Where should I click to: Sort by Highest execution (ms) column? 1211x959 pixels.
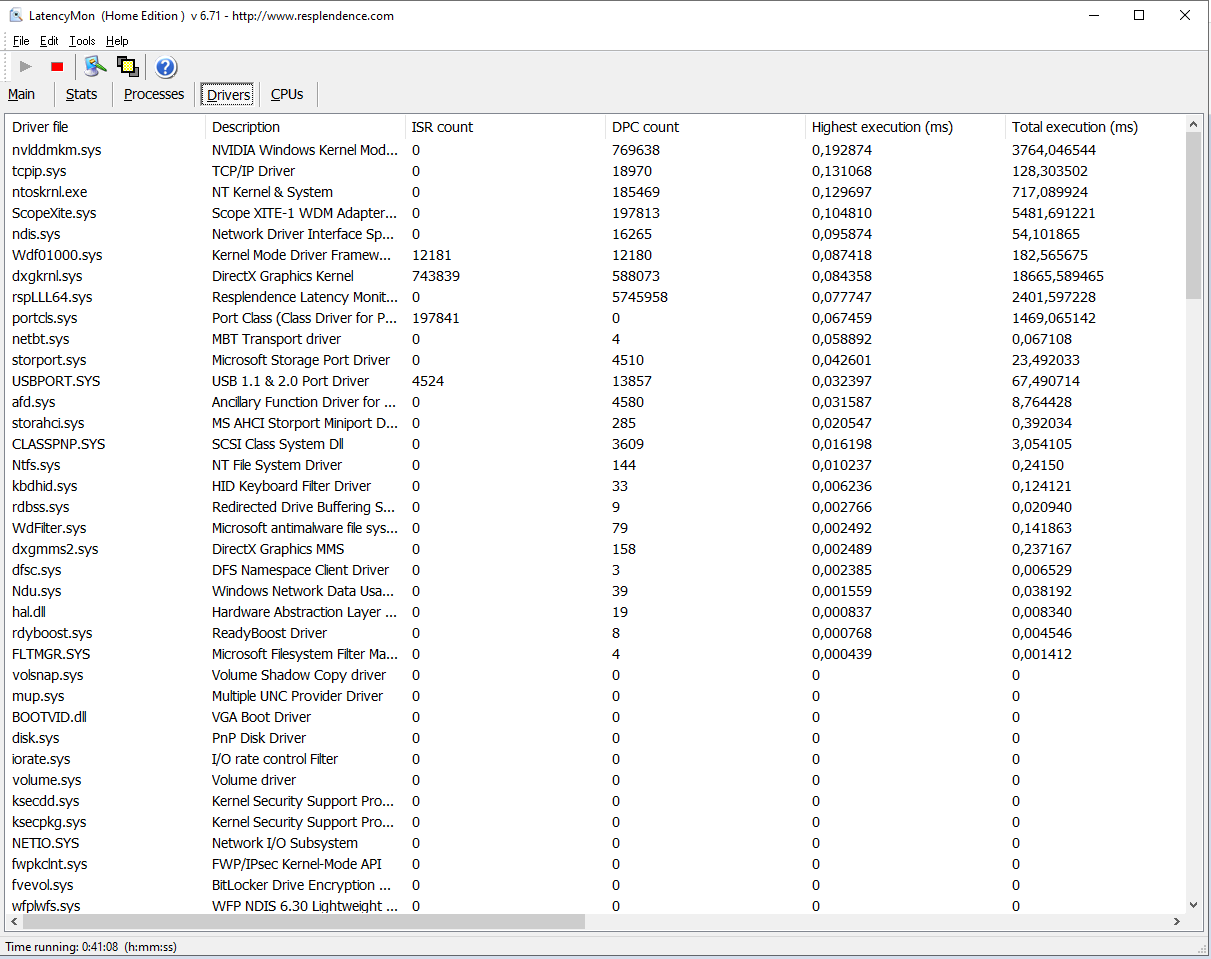[x=881, y=127]
